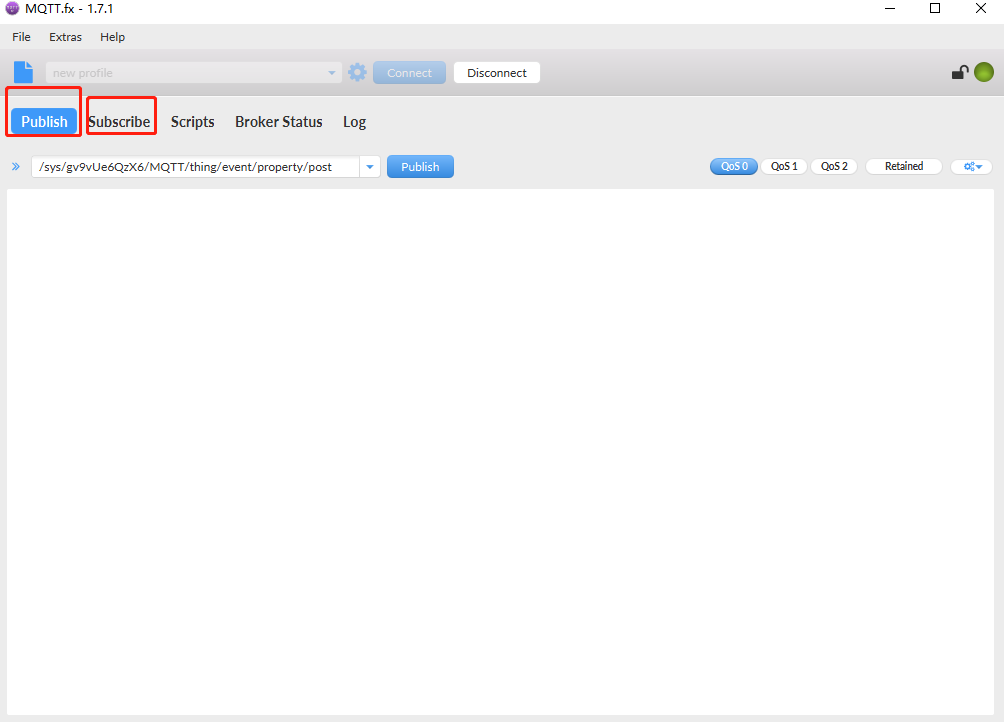Expand the double-chevron topic panel arrow
This screenshot has width=1004, height=722.
pos(16,166)
